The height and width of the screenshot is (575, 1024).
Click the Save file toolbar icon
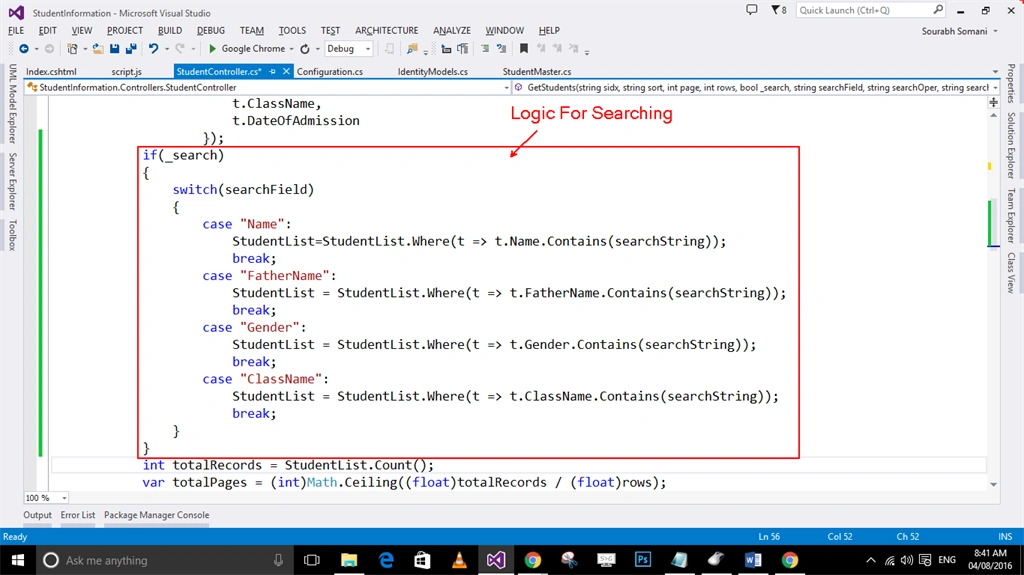click(x=114, y=48)
